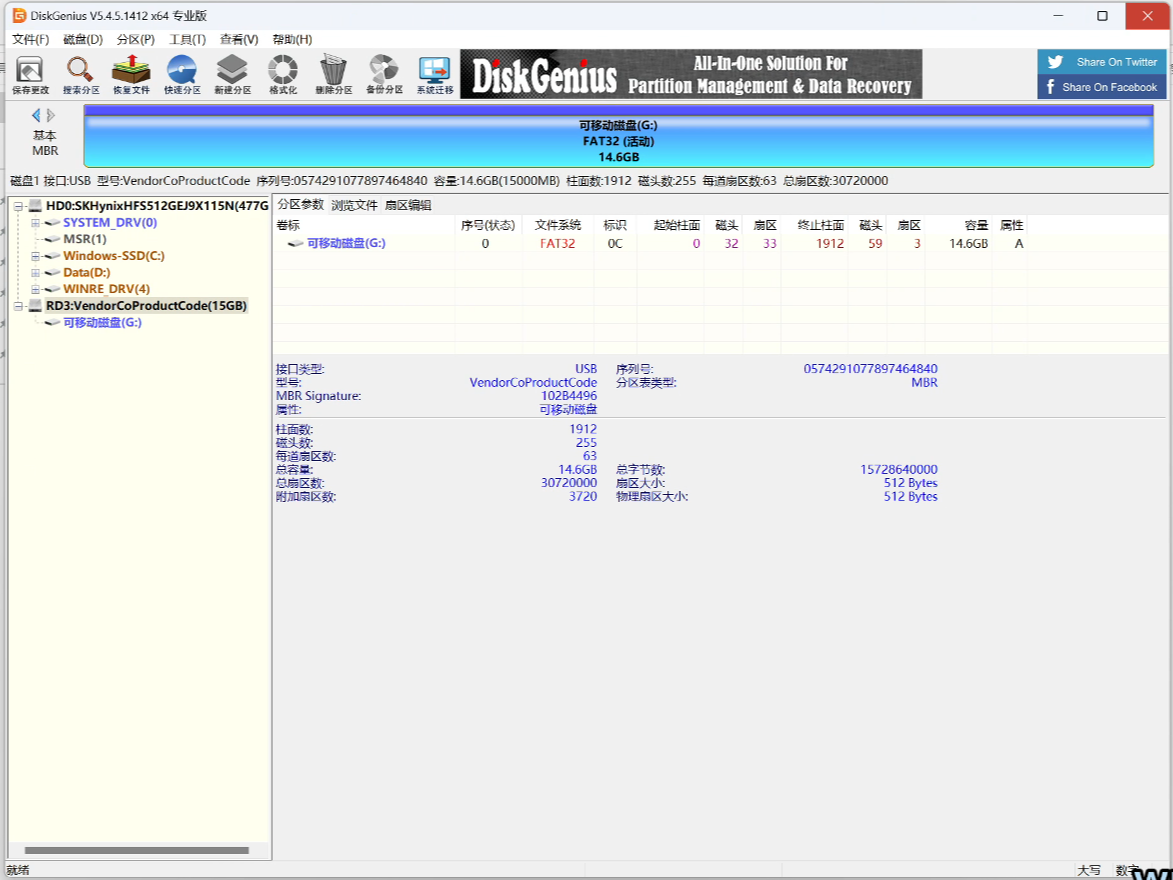Select SYSTEM_DRV(0) partition in tree
The width and height of the screenshot is (1173, 880).
pos(110,223)
